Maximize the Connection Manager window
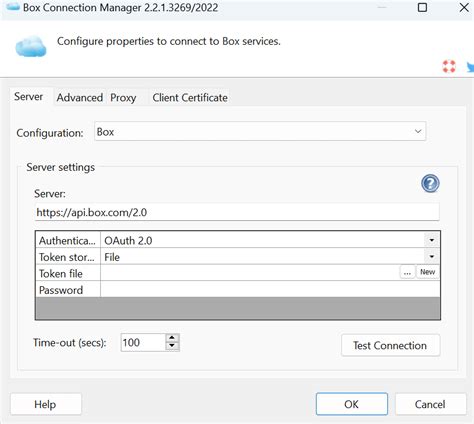 point(422,7)
